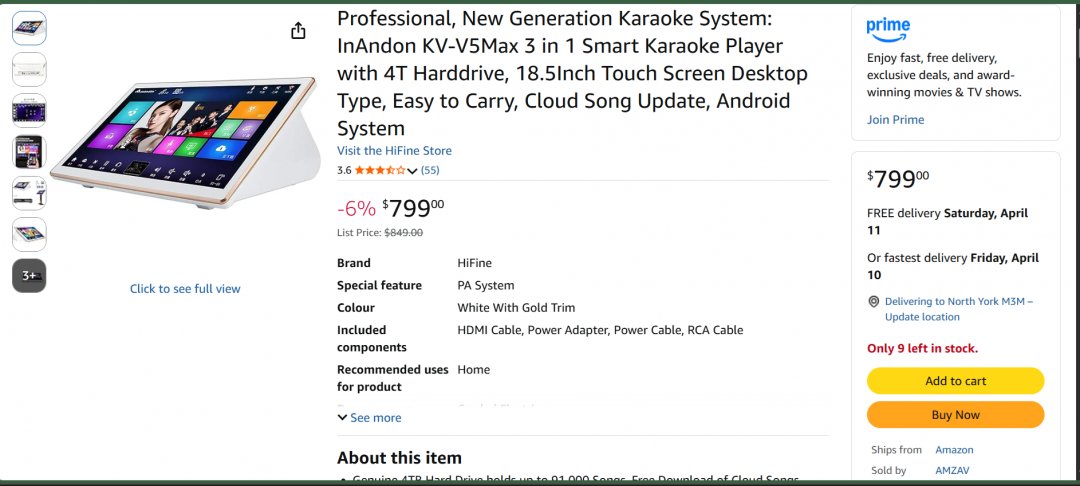The image size is (1080, 486).
Task: Select the fourth product thumbnail
Action: pyautogui.click(x=29, y=152)
